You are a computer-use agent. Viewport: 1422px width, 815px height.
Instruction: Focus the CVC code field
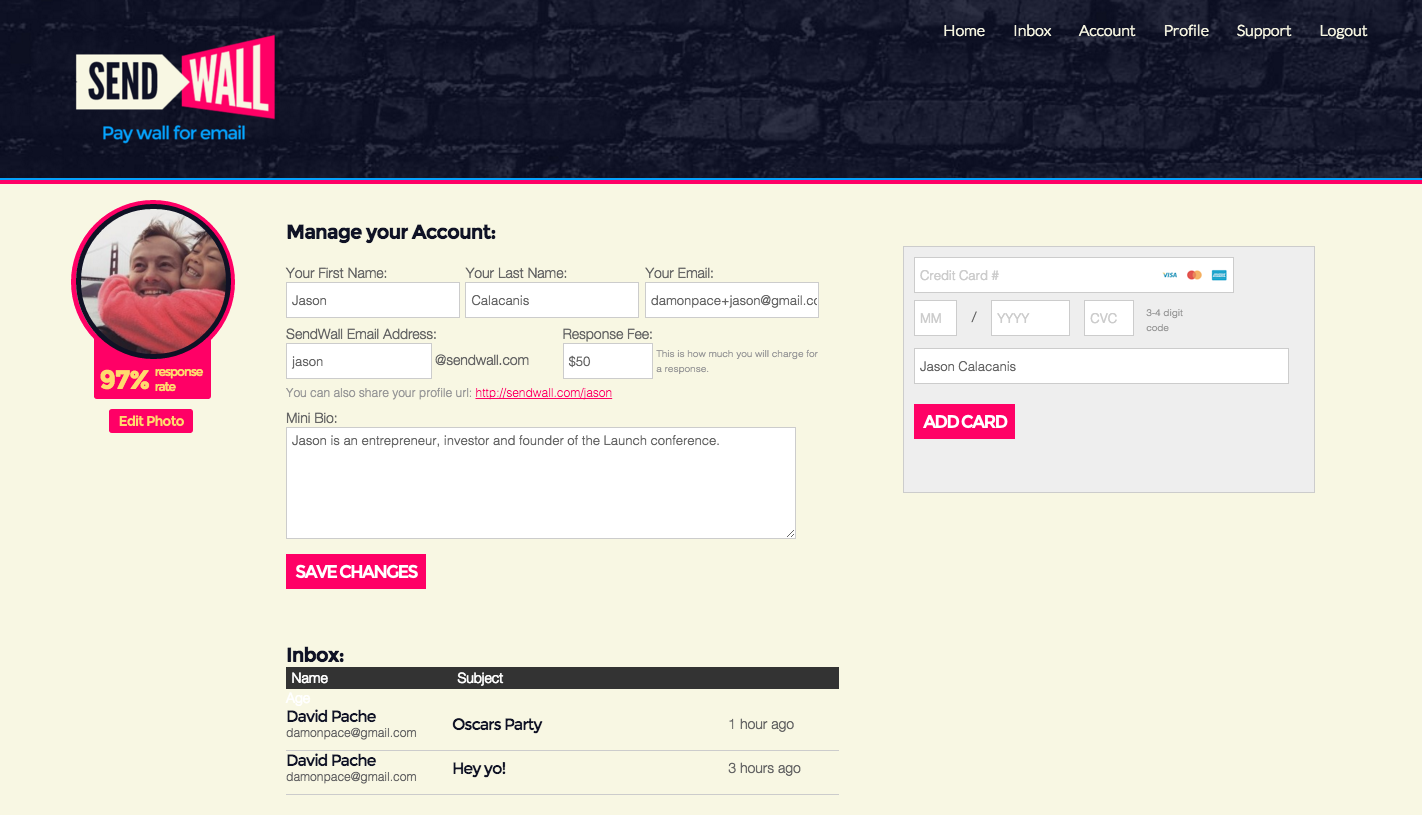(1109, 318)
